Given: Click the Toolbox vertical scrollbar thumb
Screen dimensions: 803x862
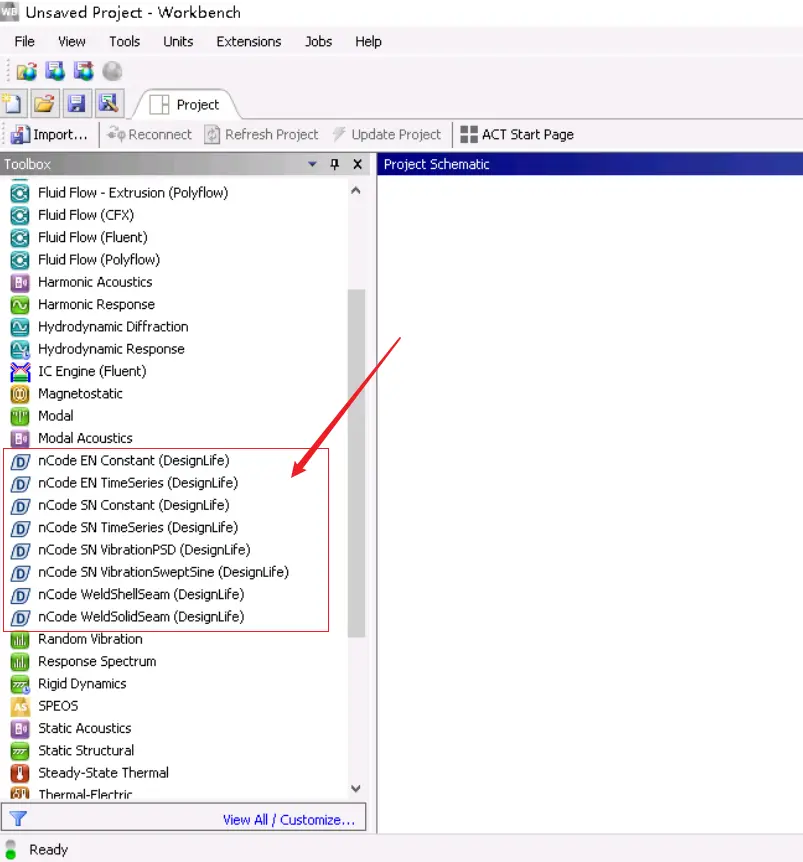Looking at the screenshot, I should (356, 463).
